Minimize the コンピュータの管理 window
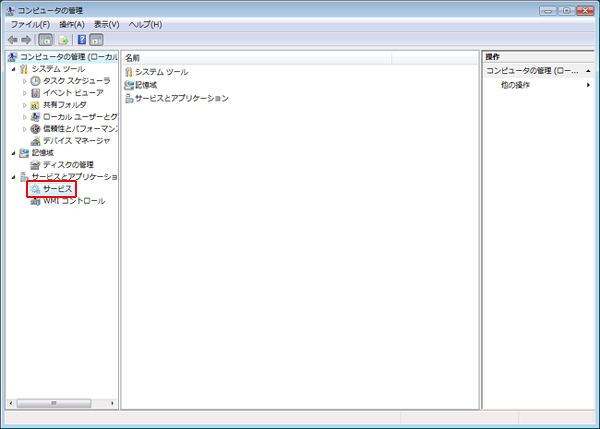This screenshot has height=429, width=600. click(x=548, y=11)
